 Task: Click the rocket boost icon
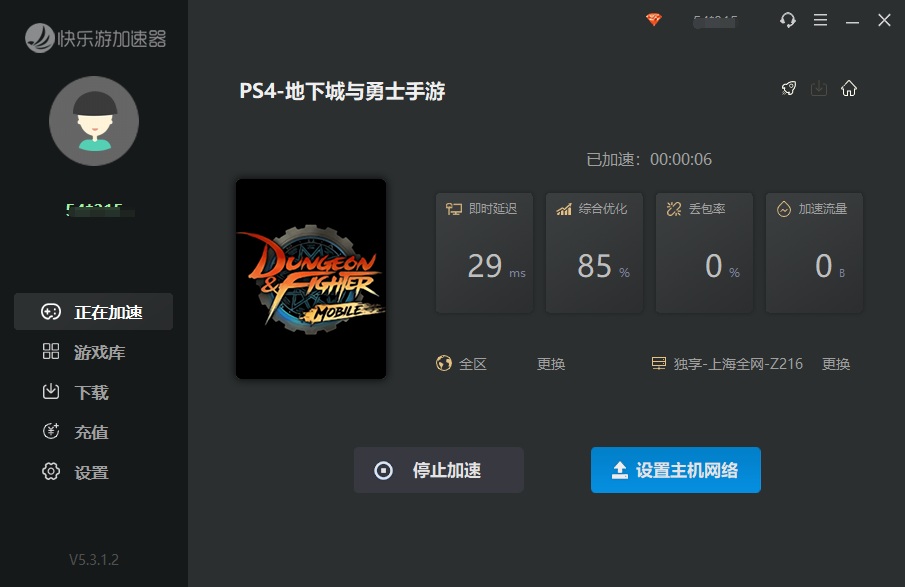pos(789,88)
